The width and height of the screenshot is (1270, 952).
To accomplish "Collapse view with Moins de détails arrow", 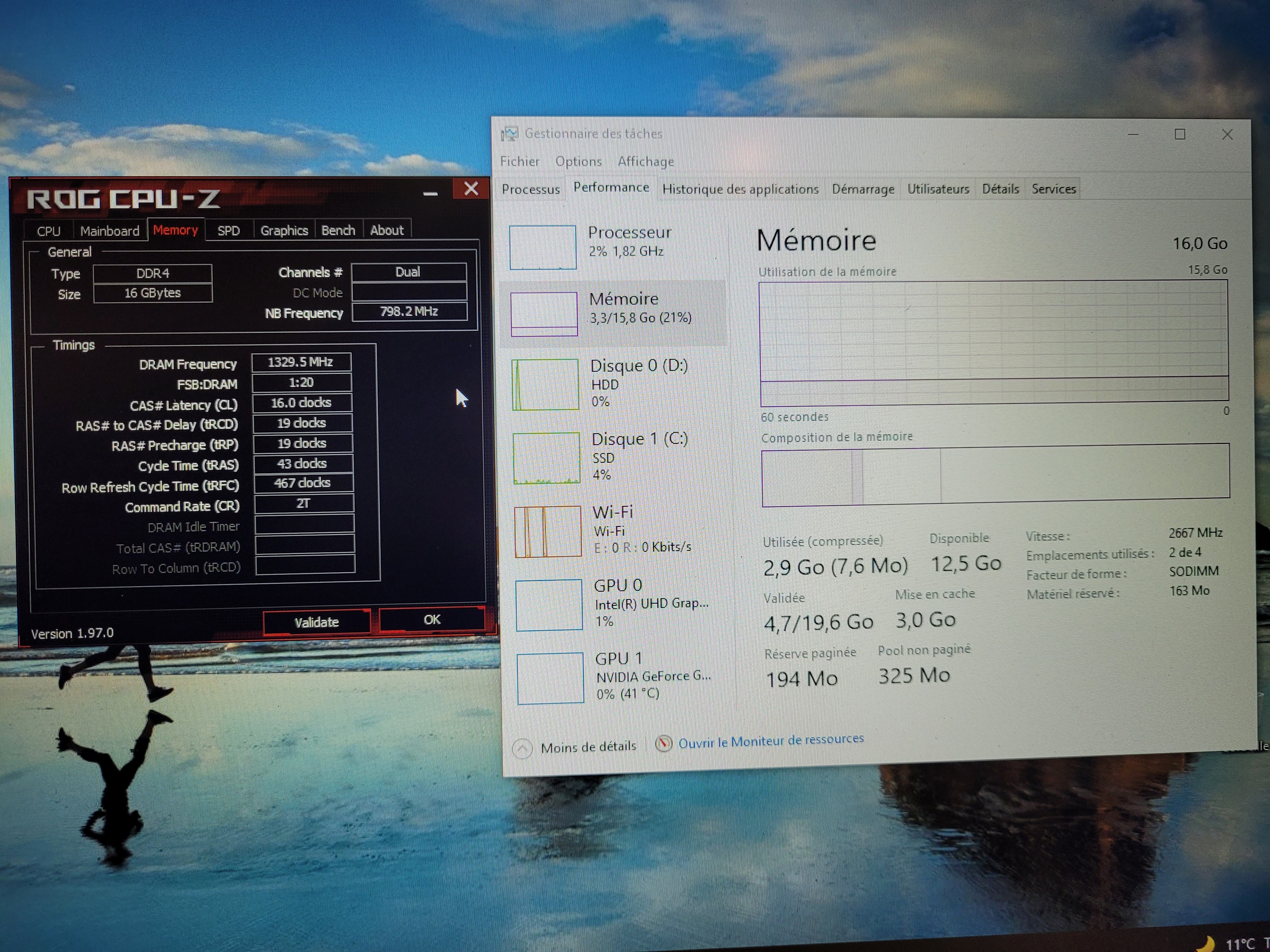I will [x=522, y=749].
